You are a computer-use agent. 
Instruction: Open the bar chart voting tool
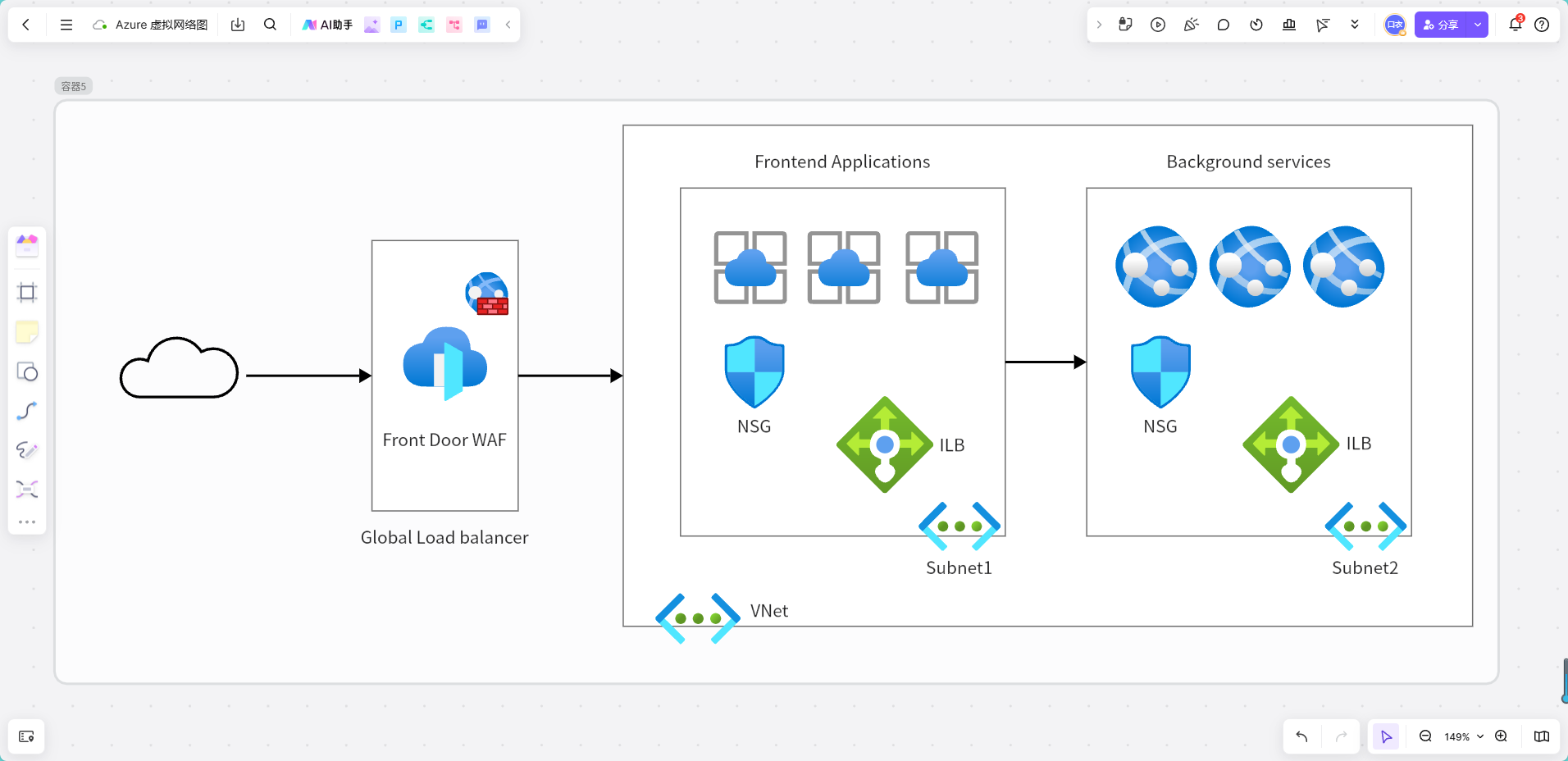click(1289, 25)
